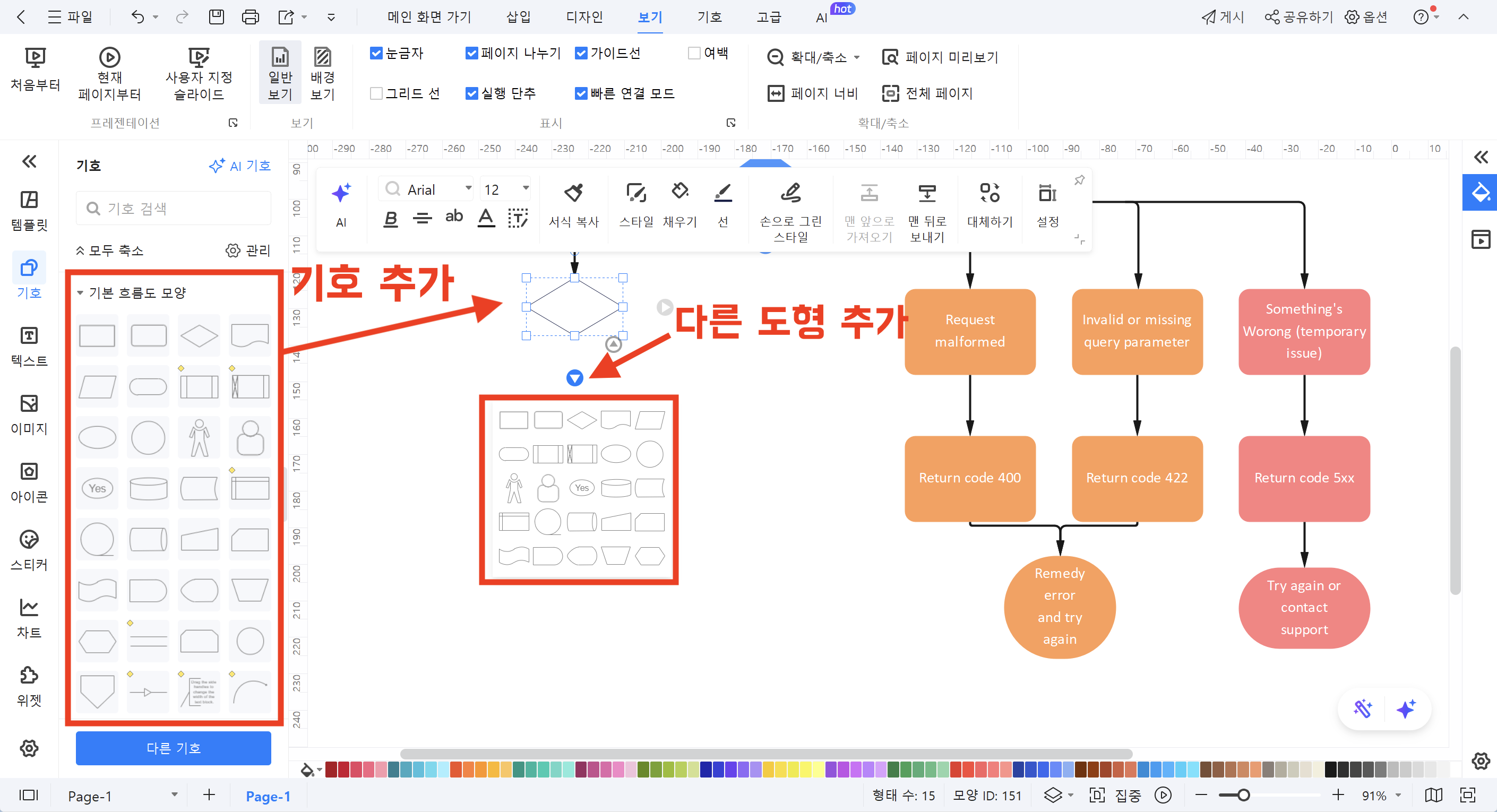Pin the floating toolbar
The width and height of the screenshot is (1497, 812).
point(1079,180)
